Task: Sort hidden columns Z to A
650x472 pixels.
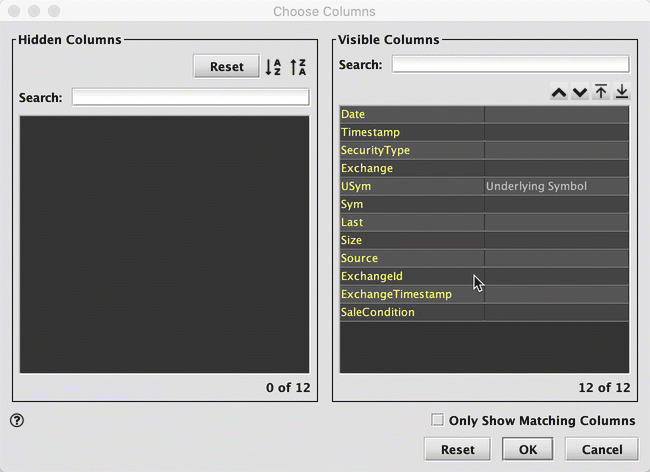Action: (297, 67)
